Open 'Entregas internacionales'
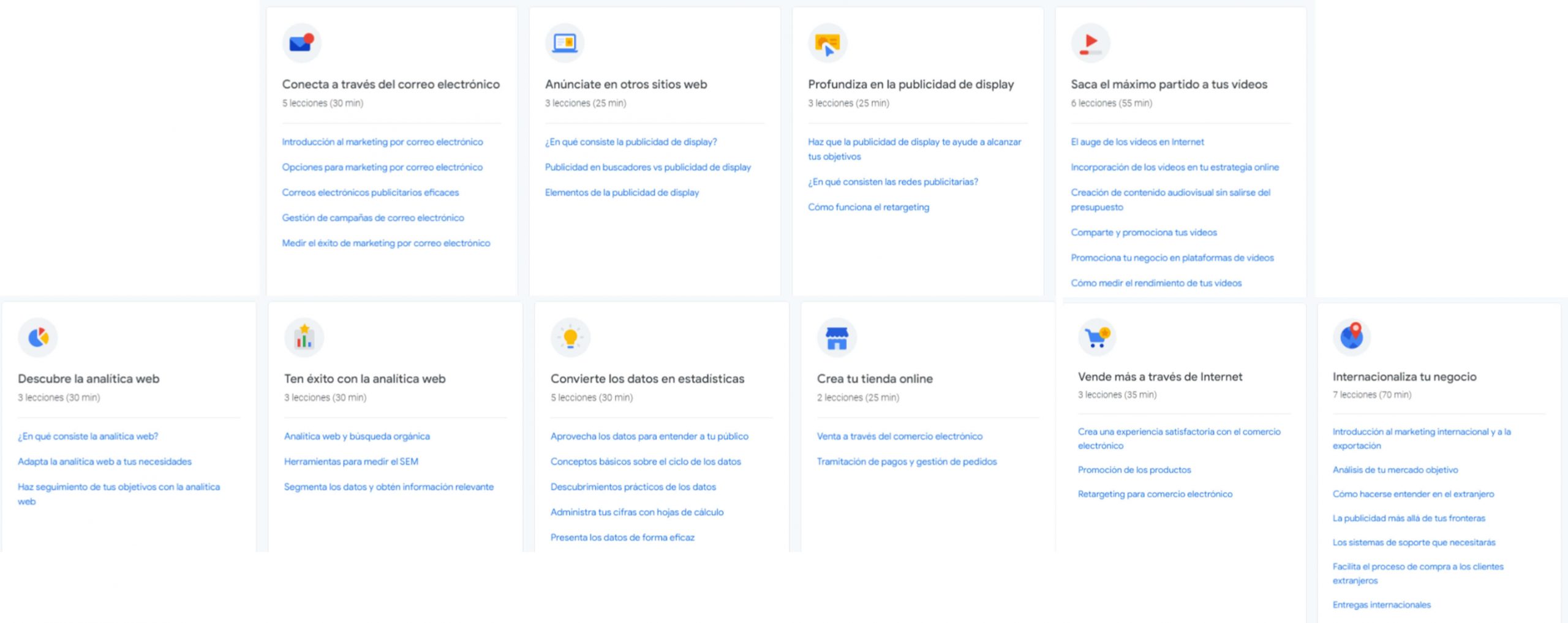This screenshot has width=1568, height=623. point(1382,605)
